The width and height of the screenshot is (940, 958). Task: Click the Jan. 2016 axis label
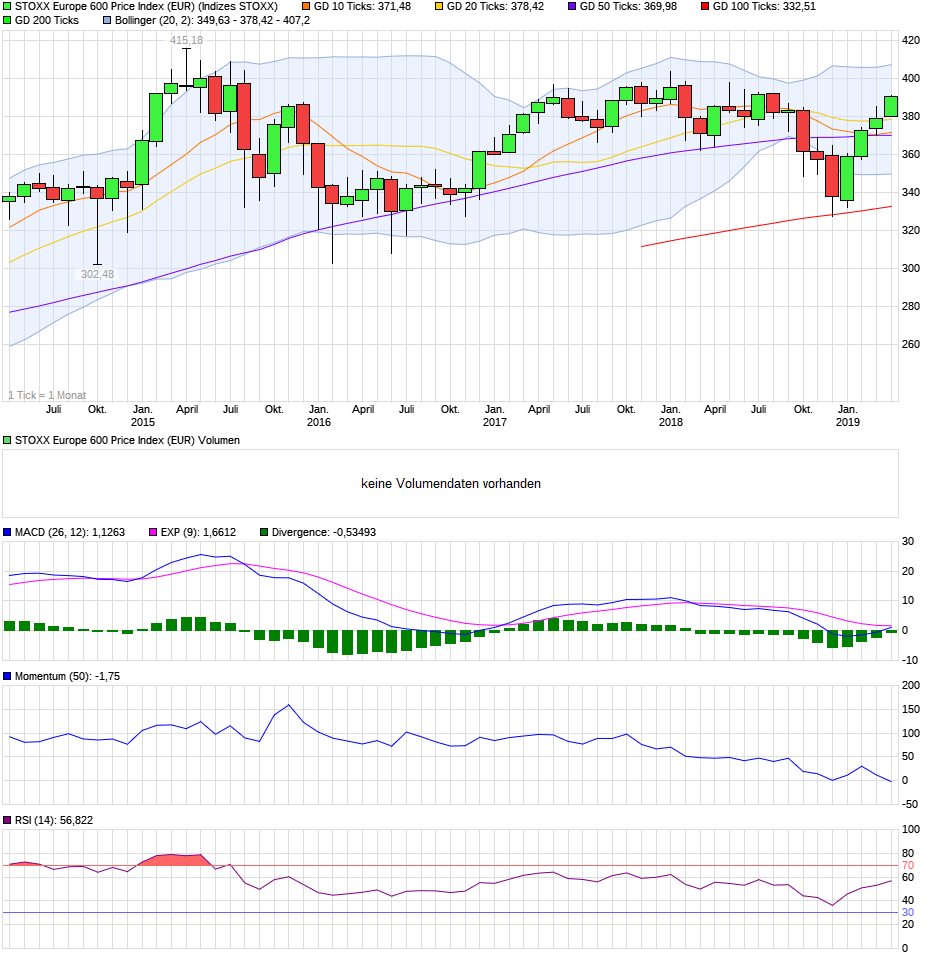(x=318, y=415)
